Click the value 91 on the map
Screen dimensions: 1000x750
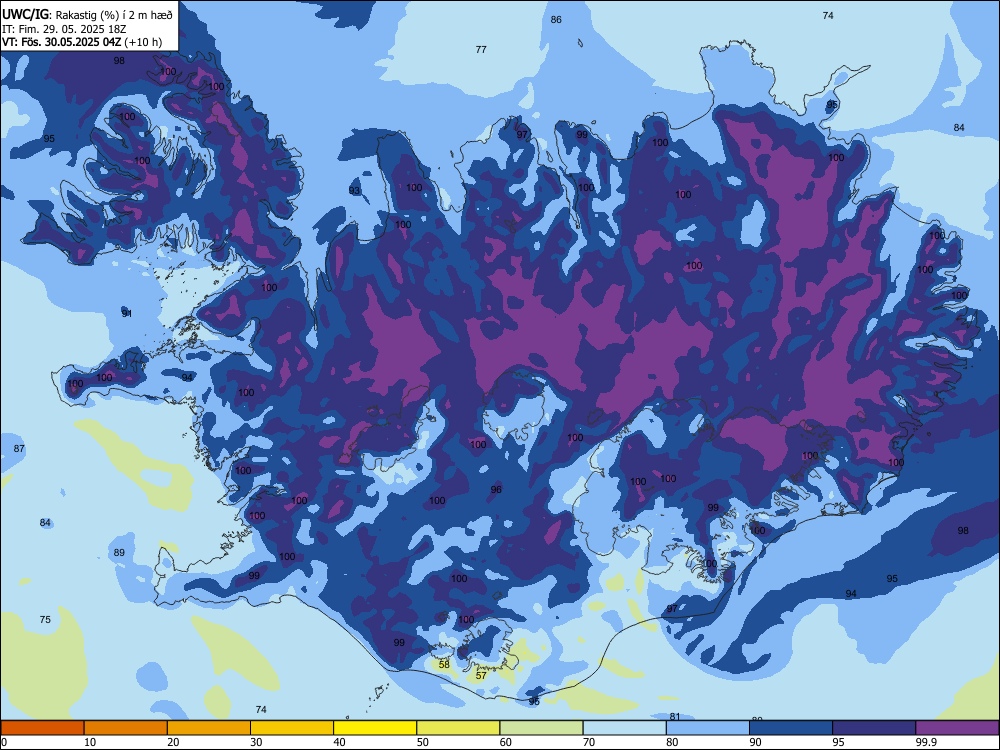127,314
